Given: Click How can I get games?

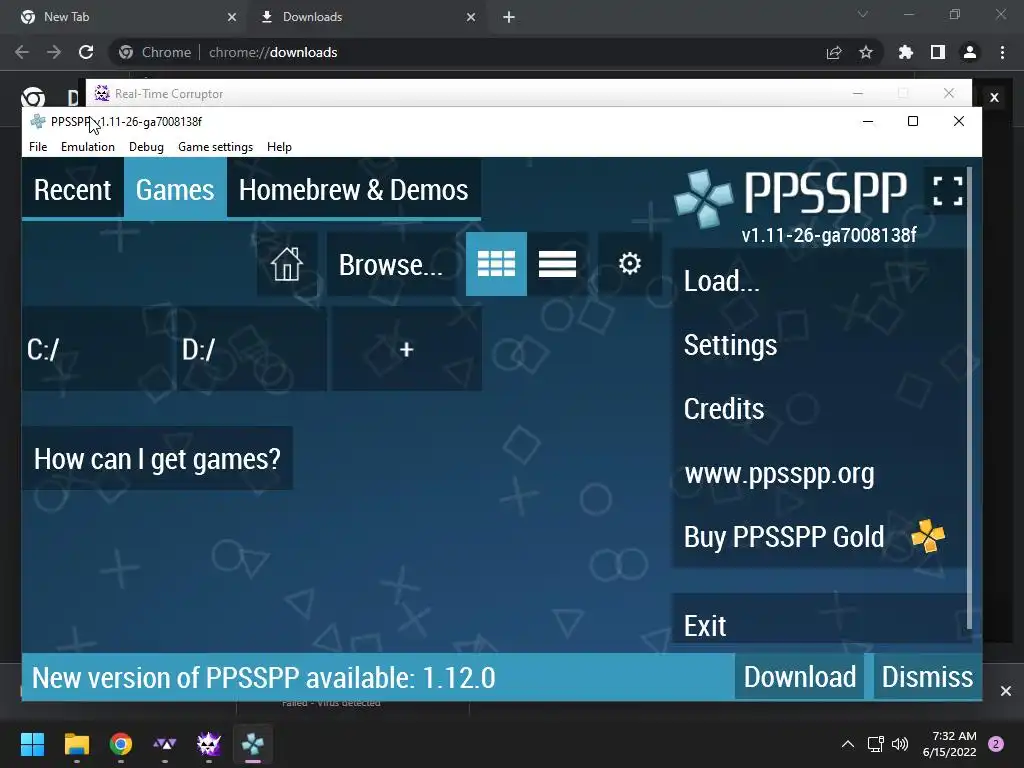Looking at the screenshot, I should (157, 458).
